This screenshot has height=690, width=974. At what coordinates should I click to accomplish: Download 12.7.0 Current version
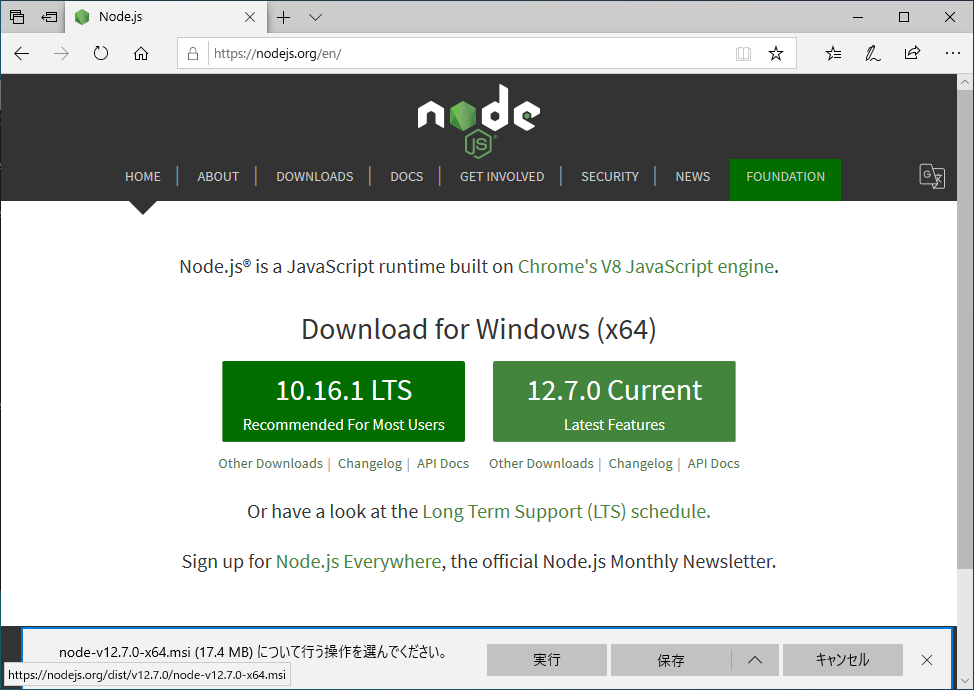click(614, 401)
